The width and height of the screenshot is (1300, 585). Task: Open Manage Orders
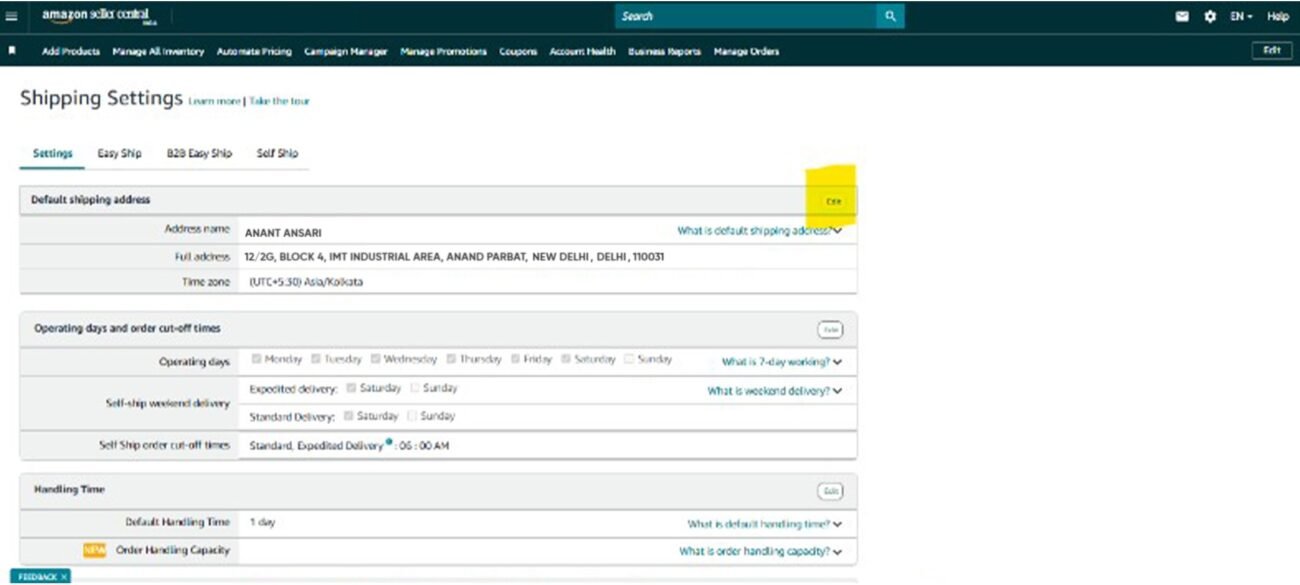(746, 52)
